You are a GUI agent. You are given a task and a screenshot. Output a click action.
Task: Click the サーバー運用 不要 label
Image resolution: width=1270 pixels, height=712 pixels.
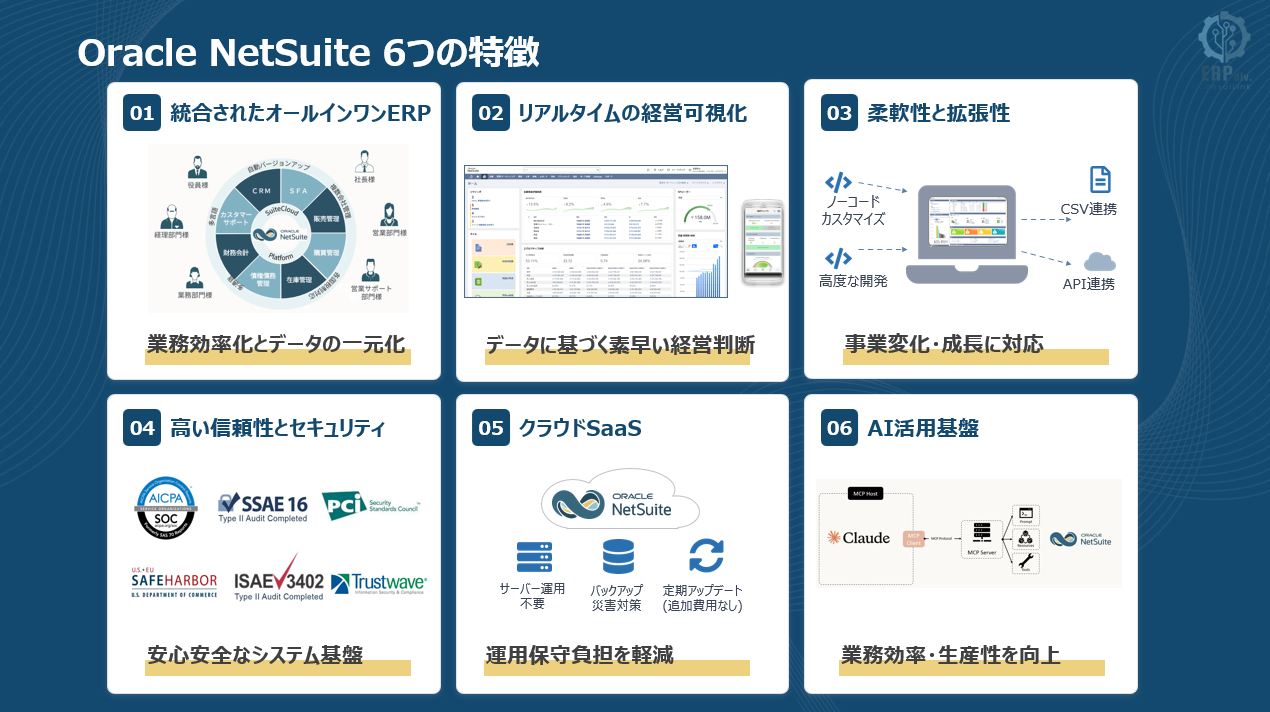530,597
